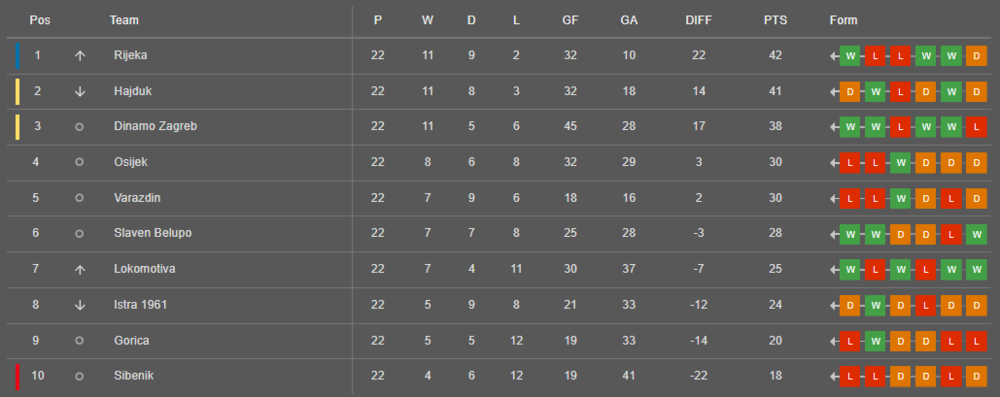Click the first W form badge for Dinamo Zagreb
The image size is (1000, 397).
(x=850, y=127)
